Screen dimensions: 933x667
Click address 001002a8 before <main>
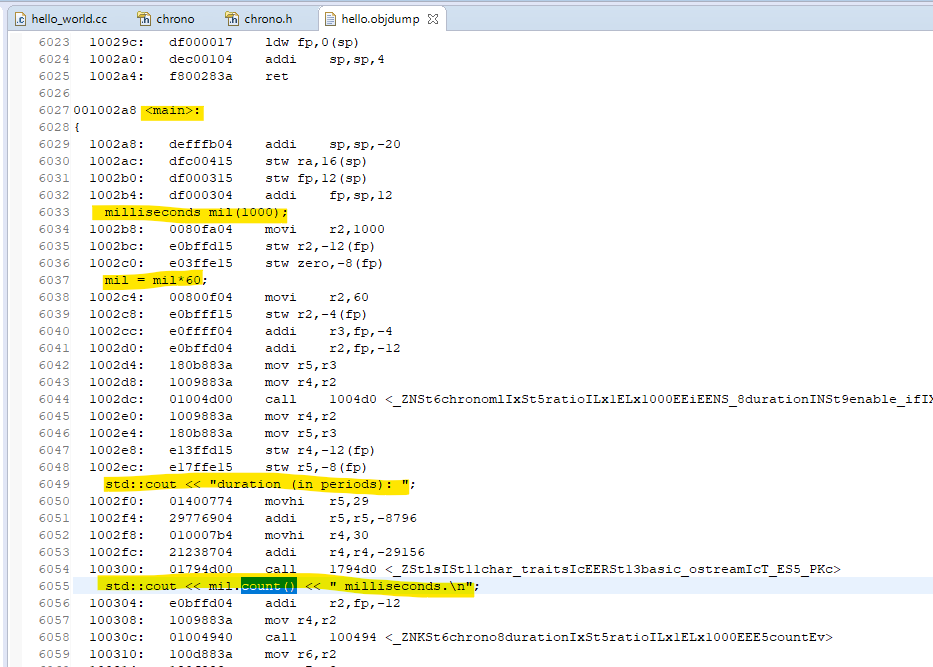pos(105,111)
